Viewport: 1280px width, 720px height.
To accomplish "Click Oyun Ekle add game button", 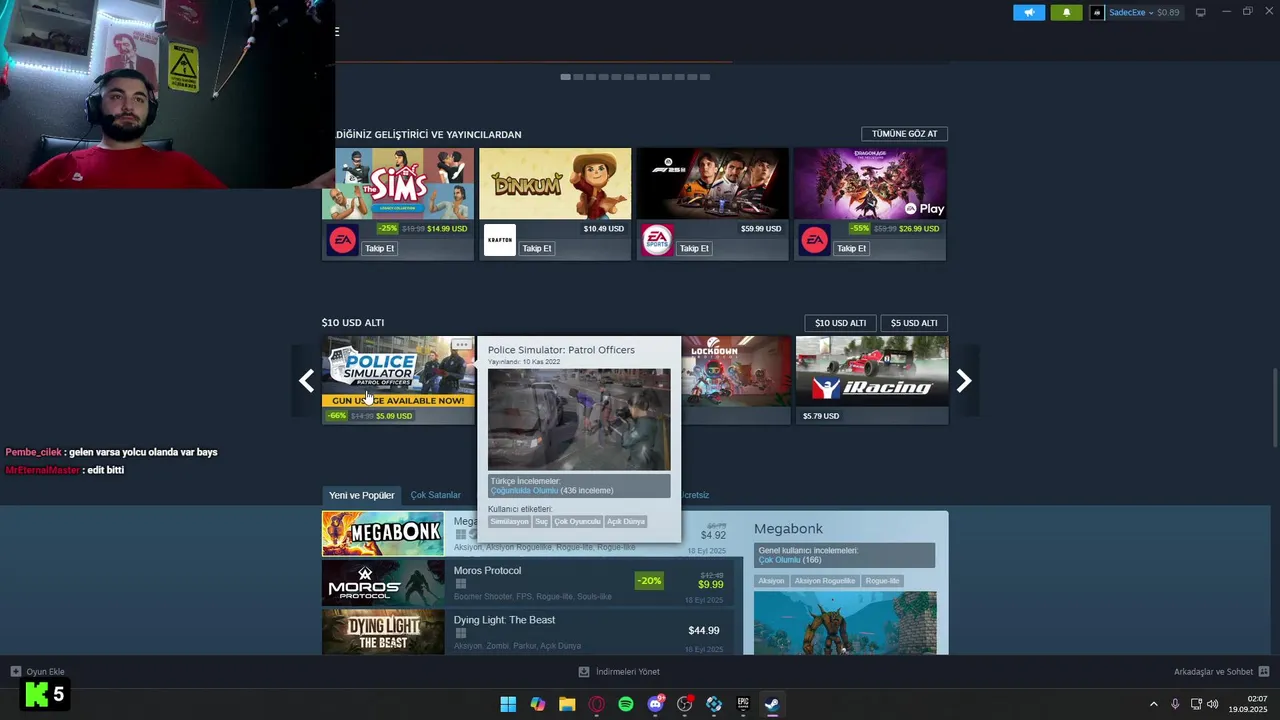I will (38, 672).
